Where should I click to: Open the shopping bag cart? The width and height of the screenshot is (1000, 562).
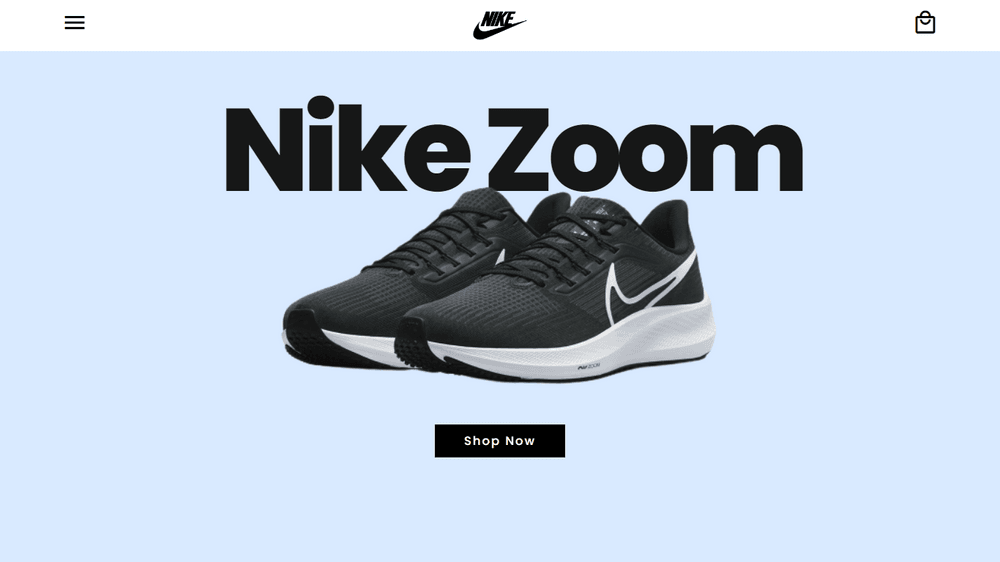point(925,22)
